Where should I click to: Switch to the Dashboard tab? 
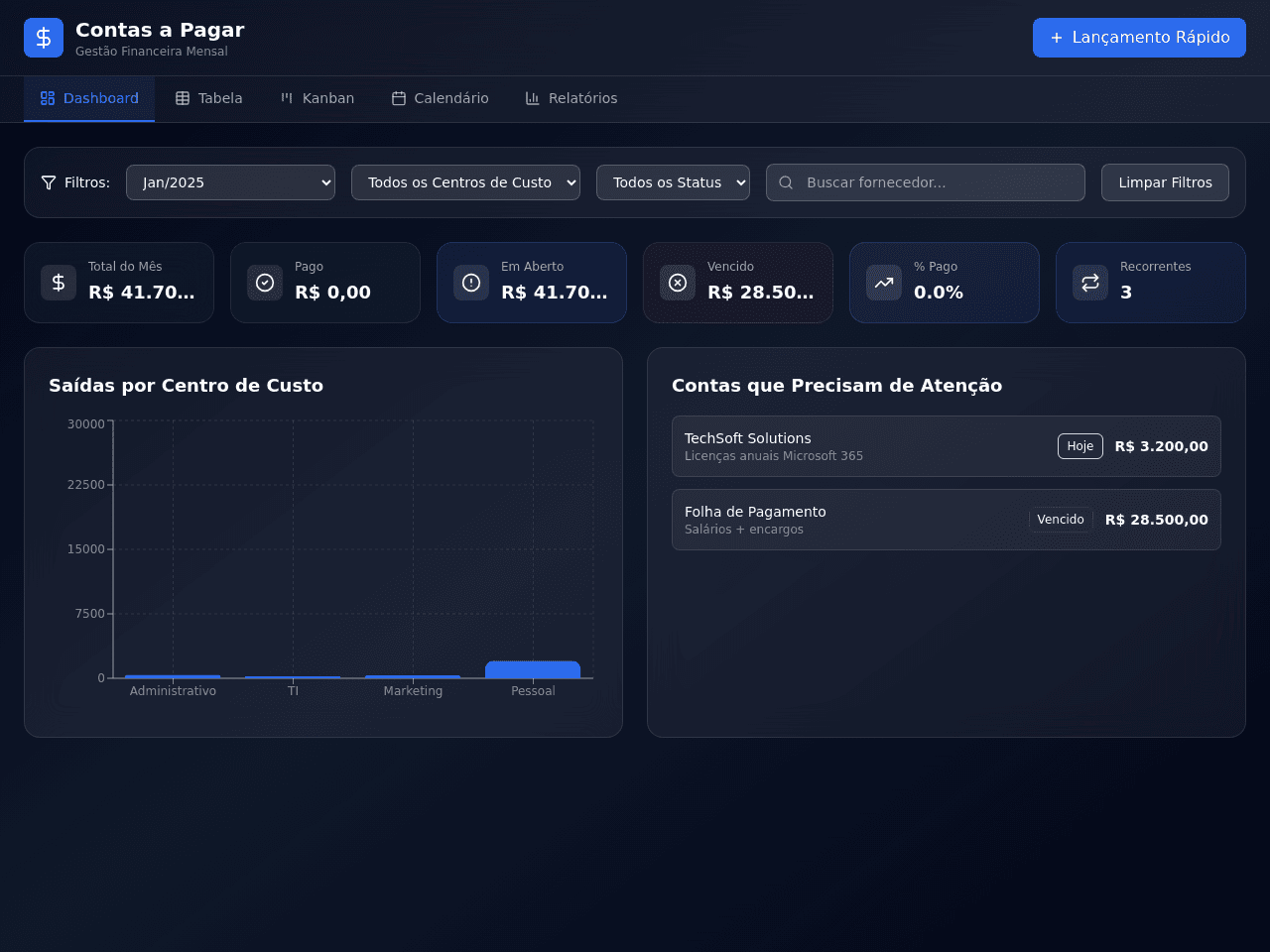[89, 98]
